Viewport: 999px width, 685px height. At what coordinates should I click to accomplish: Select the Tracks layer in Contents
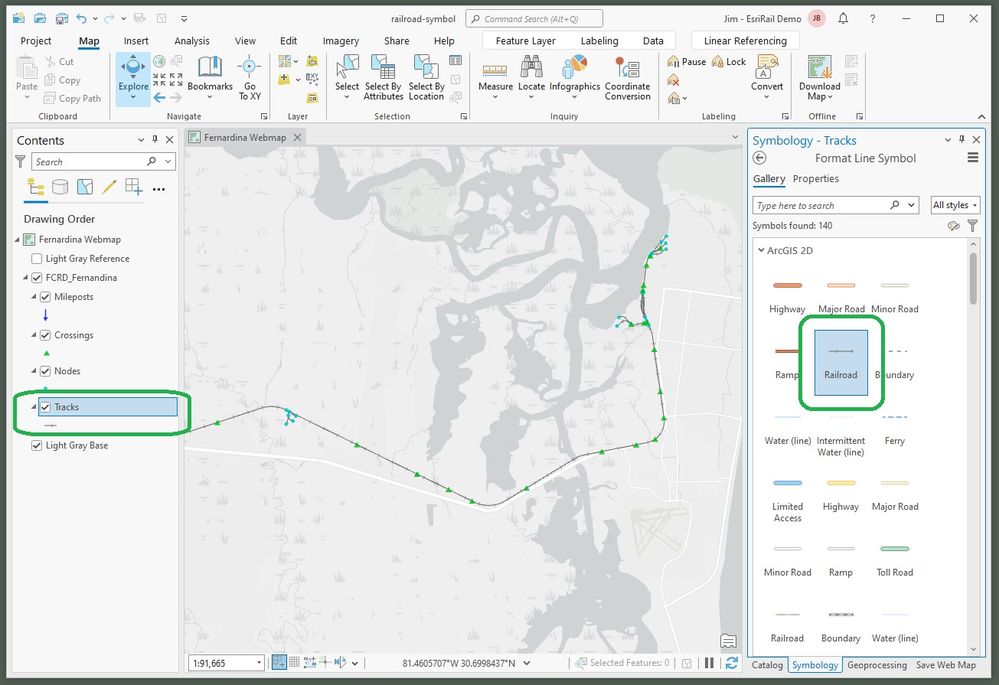[x=108, y=407]
